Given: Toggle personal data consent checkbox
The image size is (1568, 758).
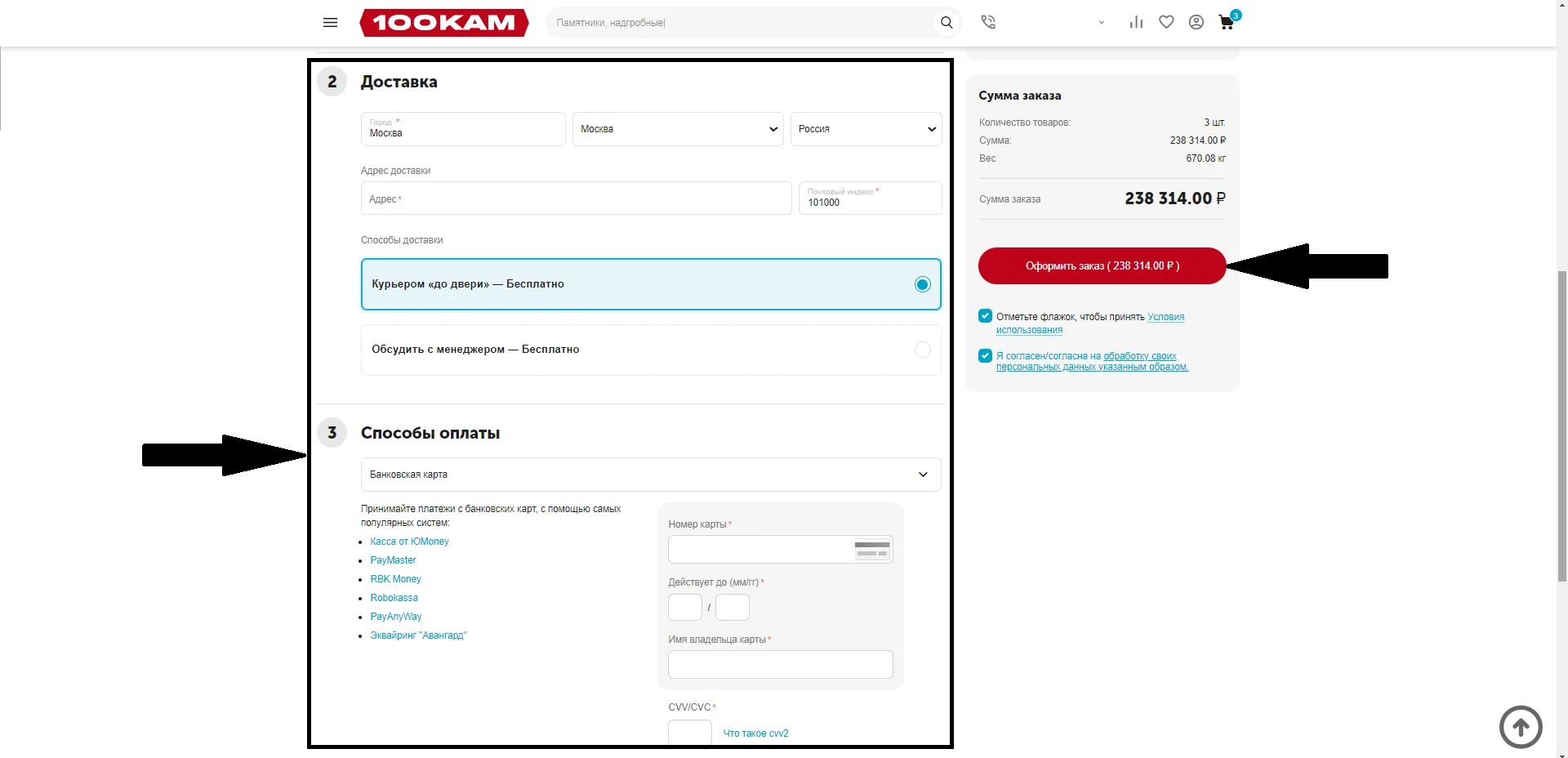Looking at the screenshot, I should click(985, 356).
